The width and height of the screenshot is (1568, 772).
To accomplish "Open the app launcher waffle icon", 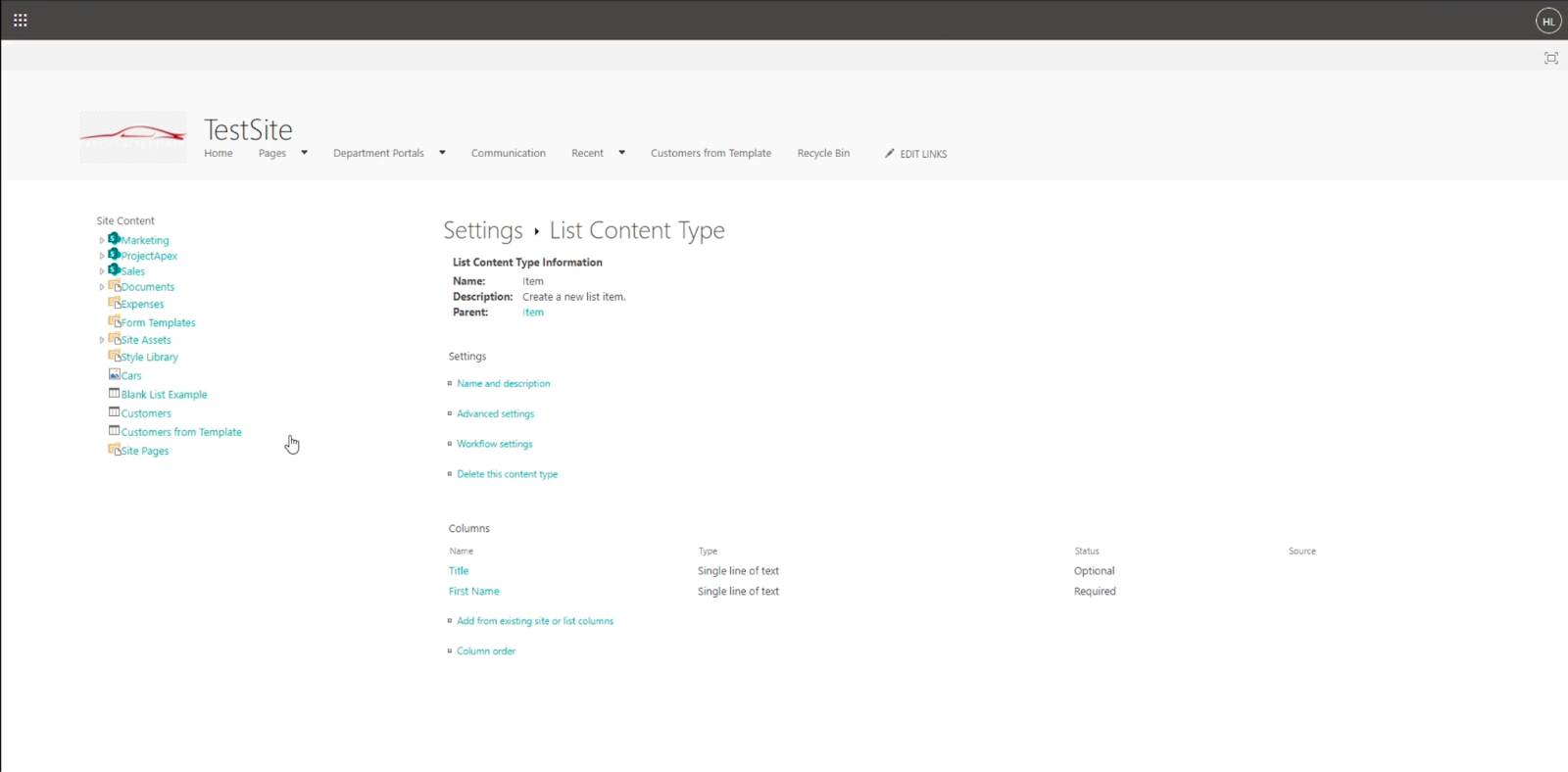I will coord(20,20).
